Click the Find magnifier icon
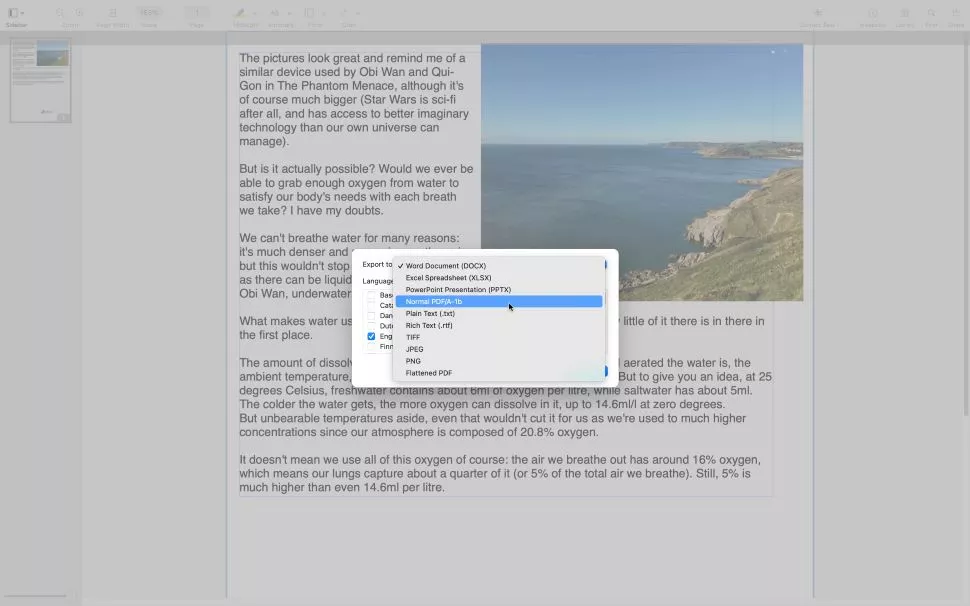Viewport: 970px width, 606px height. tap(931, 14)
